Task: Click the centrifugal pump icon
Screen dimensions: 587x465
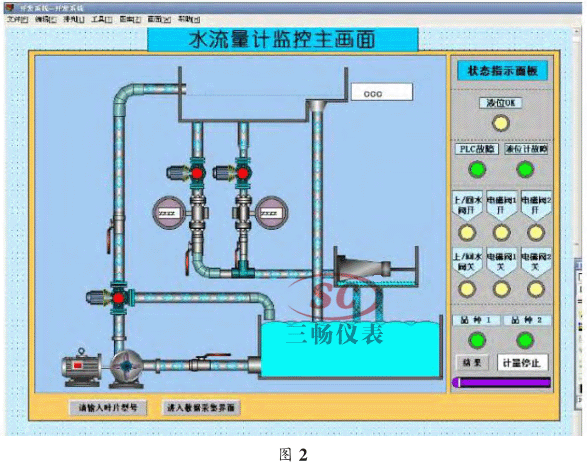Action: [x=127, y=368]
